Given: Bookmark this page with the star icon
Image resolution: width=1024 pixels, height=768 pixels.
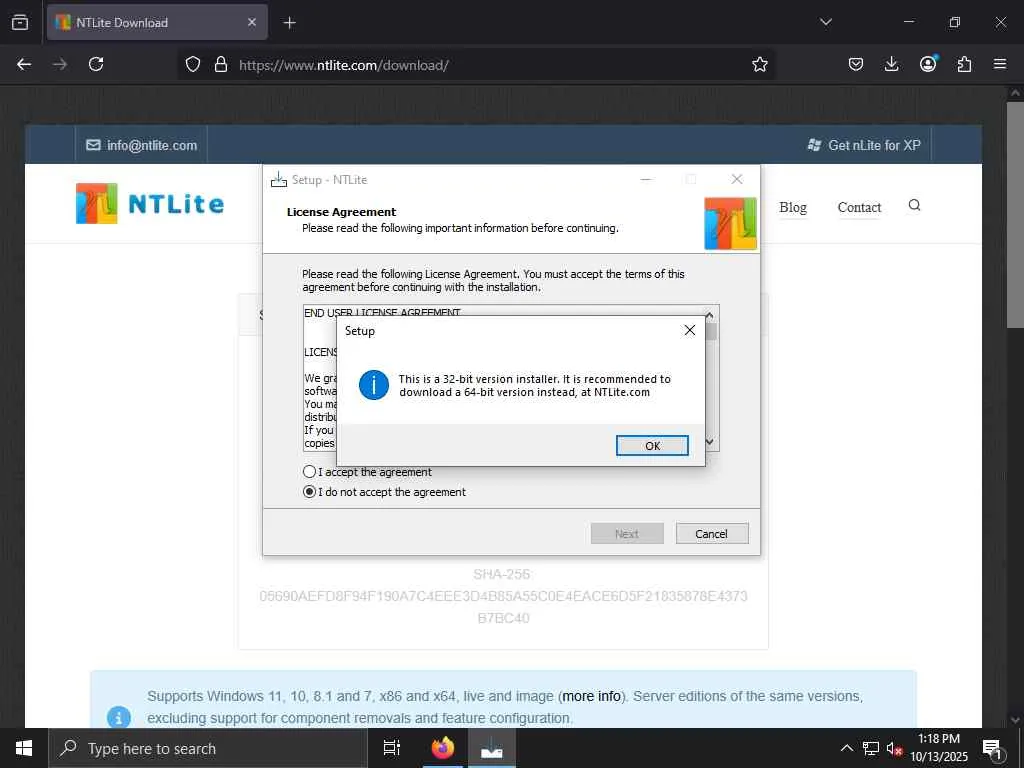Looking at the screenshot, I should pos(760,64).
